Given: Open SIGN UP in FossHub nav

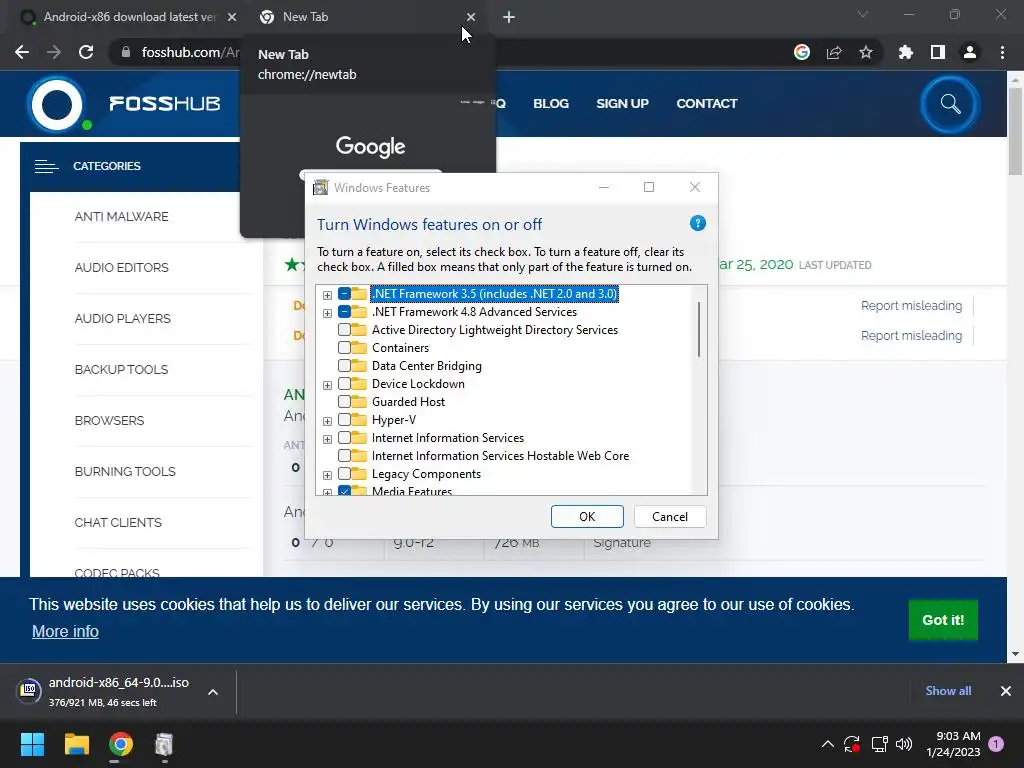Looking at the screenshot, I should tap(622, 104).
